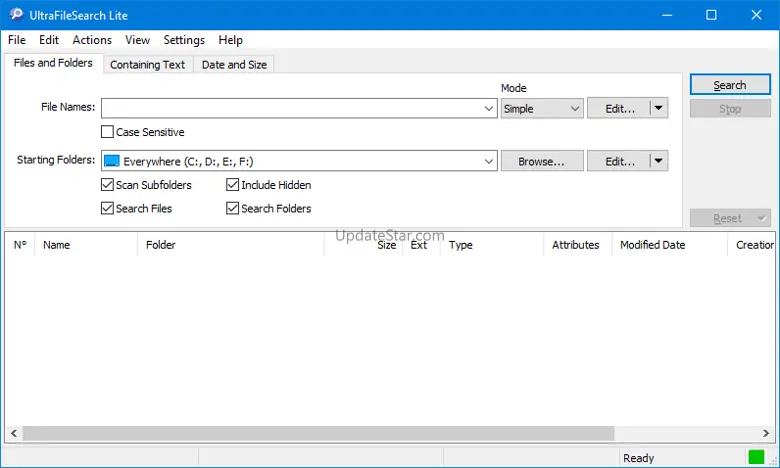Open the Settings menu

tap(184, 40)
